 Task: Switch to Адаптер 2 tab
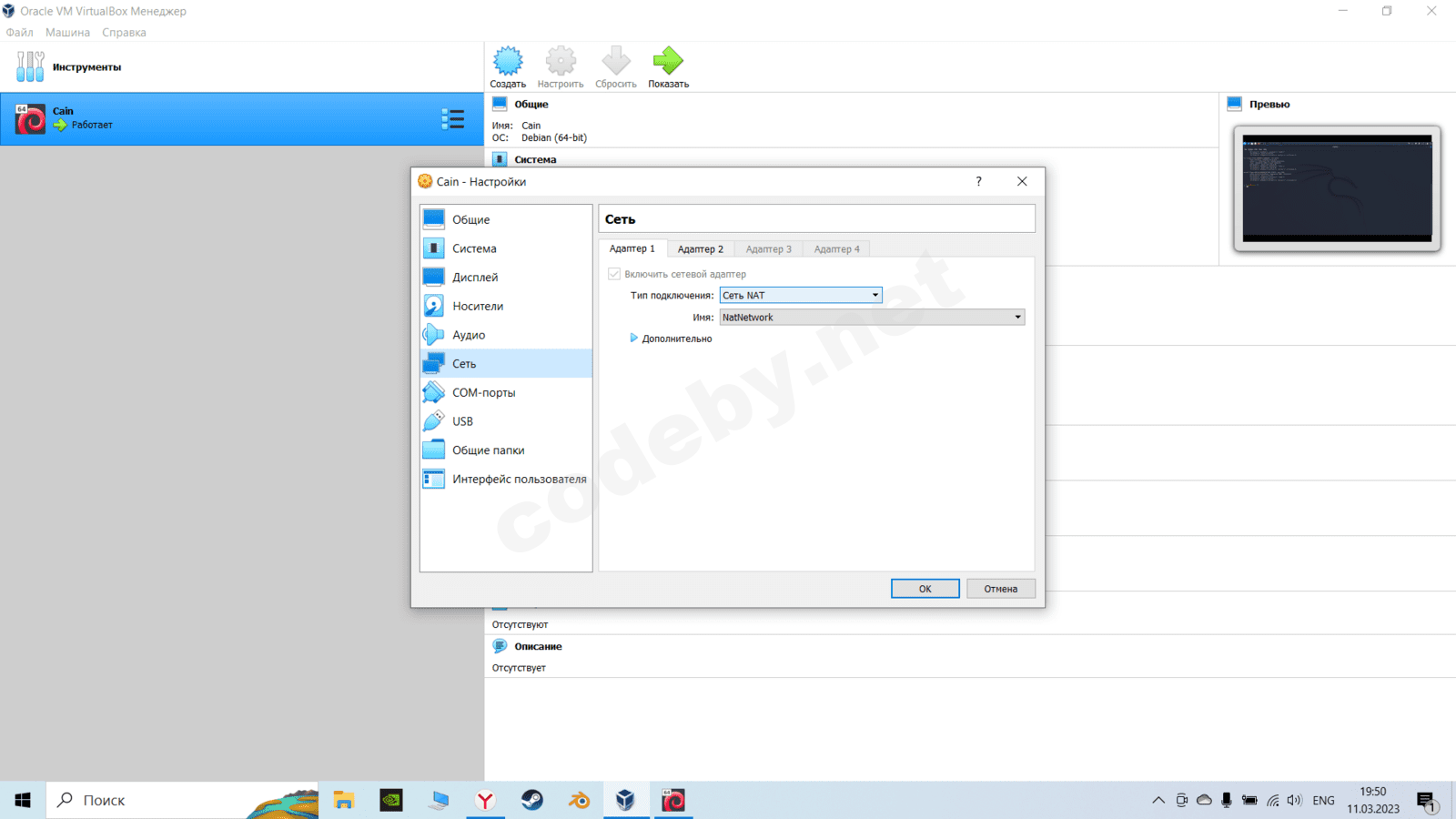coord(701,249)
